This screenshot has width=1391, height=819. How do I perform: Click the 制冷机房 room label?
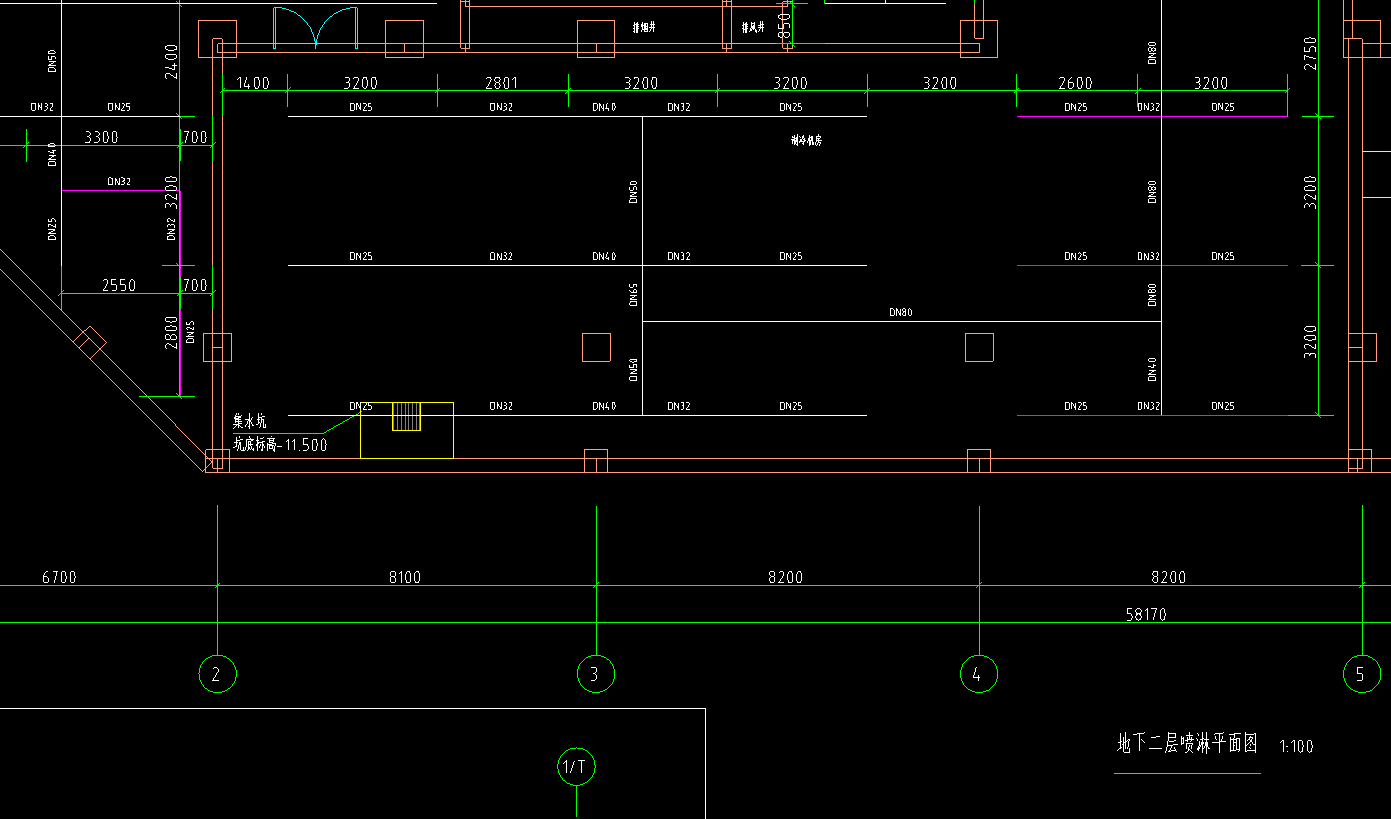(x=806, y=141)
